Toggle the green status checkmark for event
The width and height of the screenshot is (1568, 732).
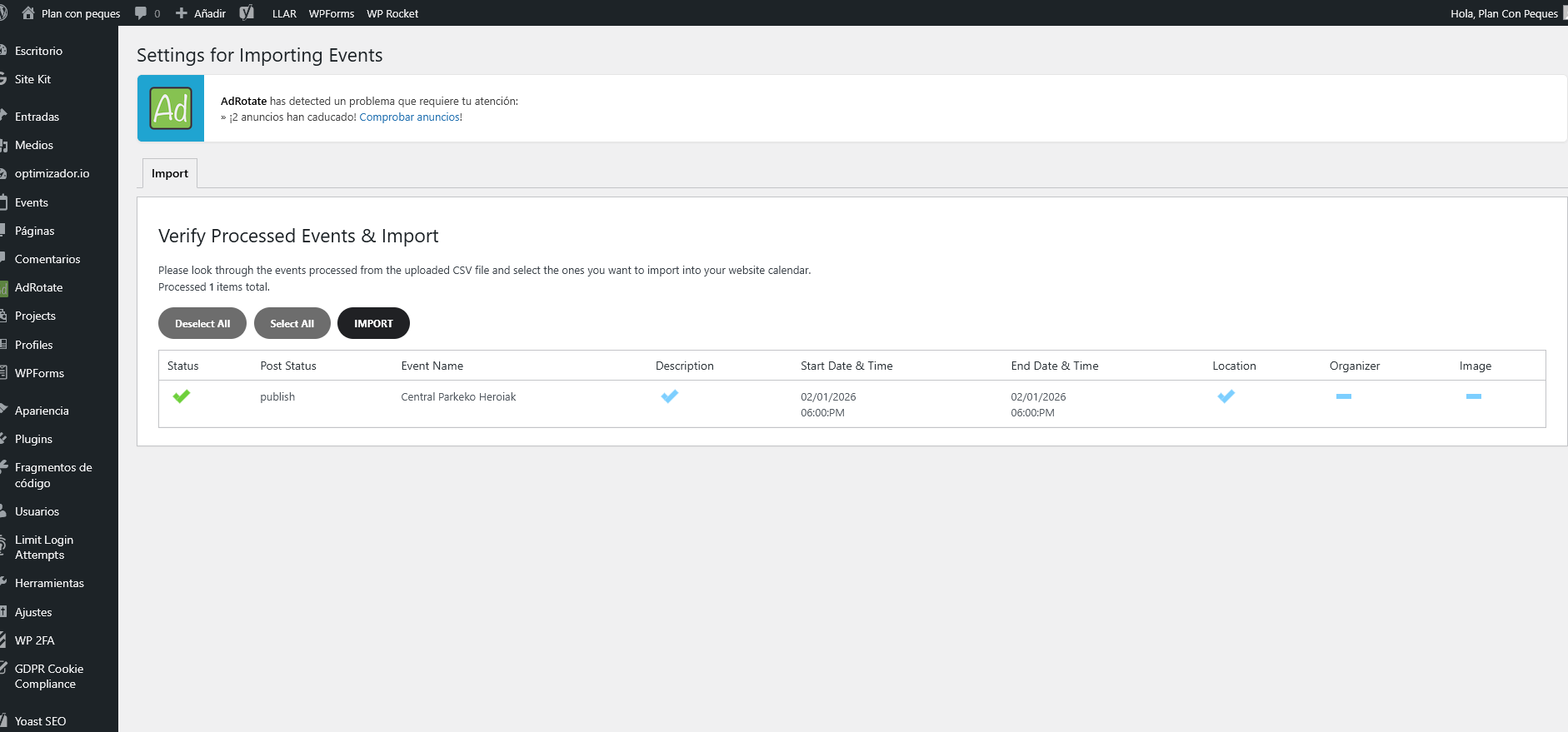[182, 396]
